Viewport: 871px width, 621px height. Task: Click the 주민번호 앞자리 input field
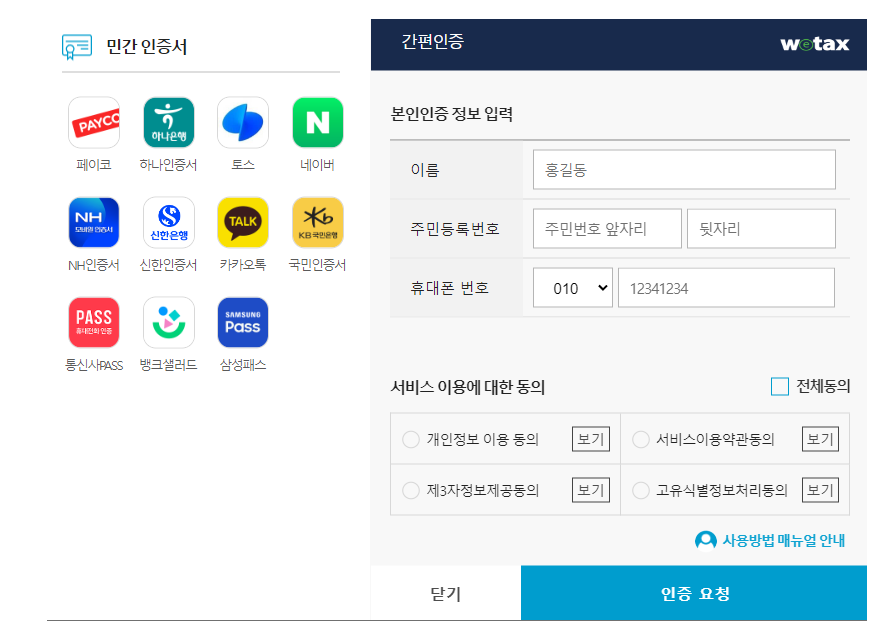click(607, 228)
